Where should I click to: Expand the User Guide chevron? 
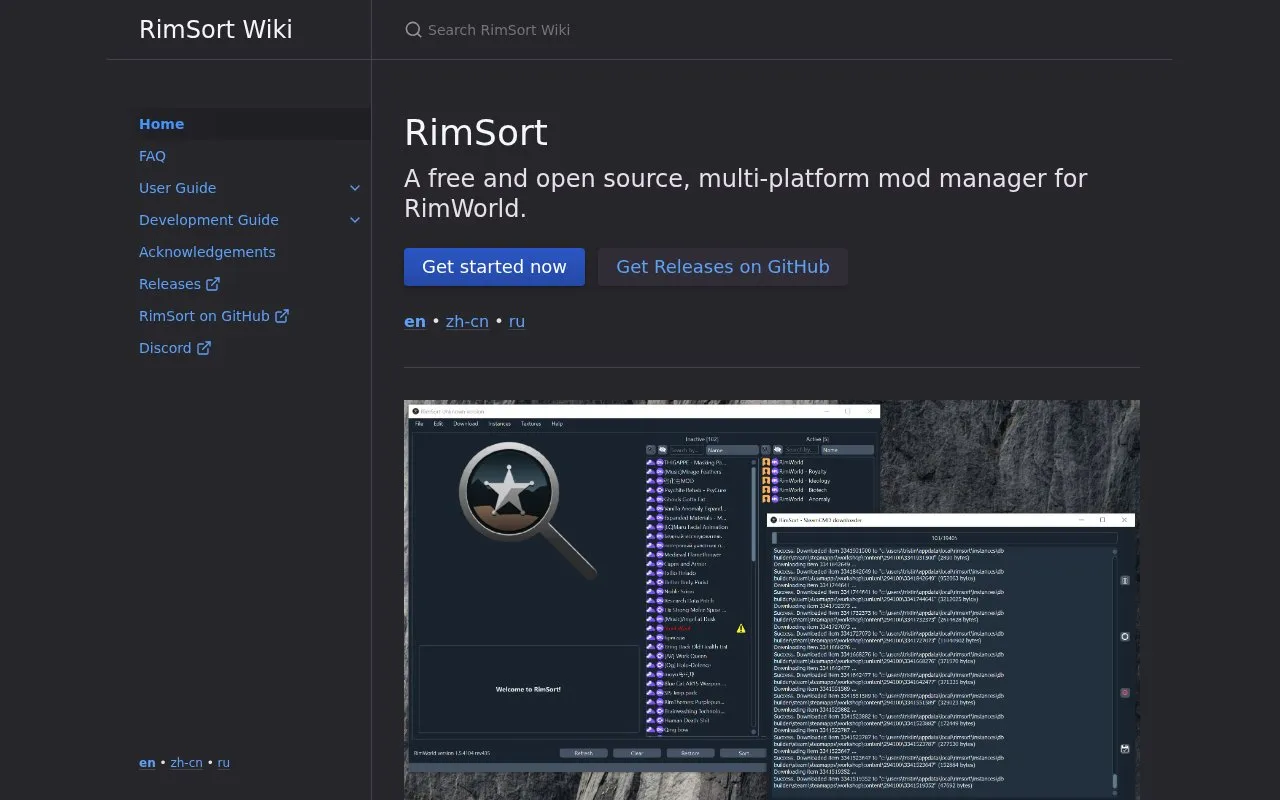click(x=355, y=188)
